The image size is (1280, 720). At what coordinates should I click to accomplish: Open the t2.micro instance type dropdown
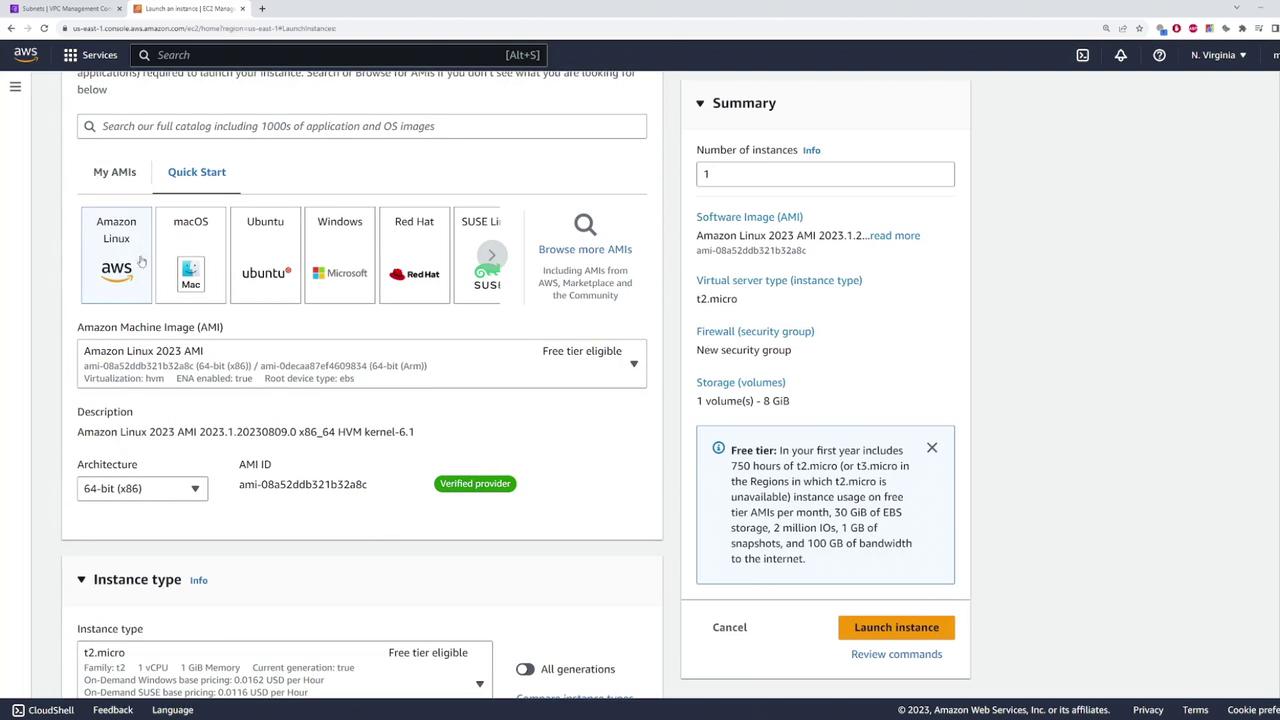coord(285,671)
